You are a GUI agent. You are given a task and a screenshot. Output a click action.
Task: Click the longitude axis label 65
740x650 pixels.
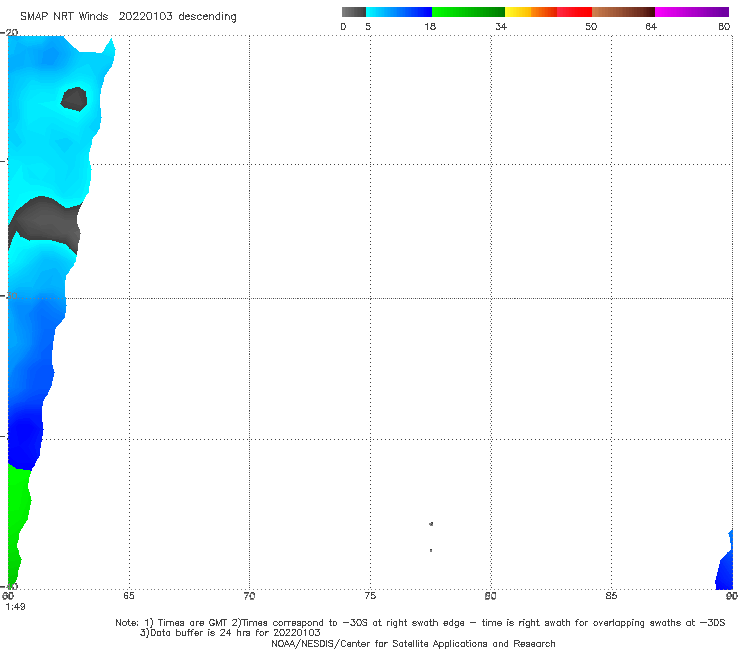[x=129, y=596]
